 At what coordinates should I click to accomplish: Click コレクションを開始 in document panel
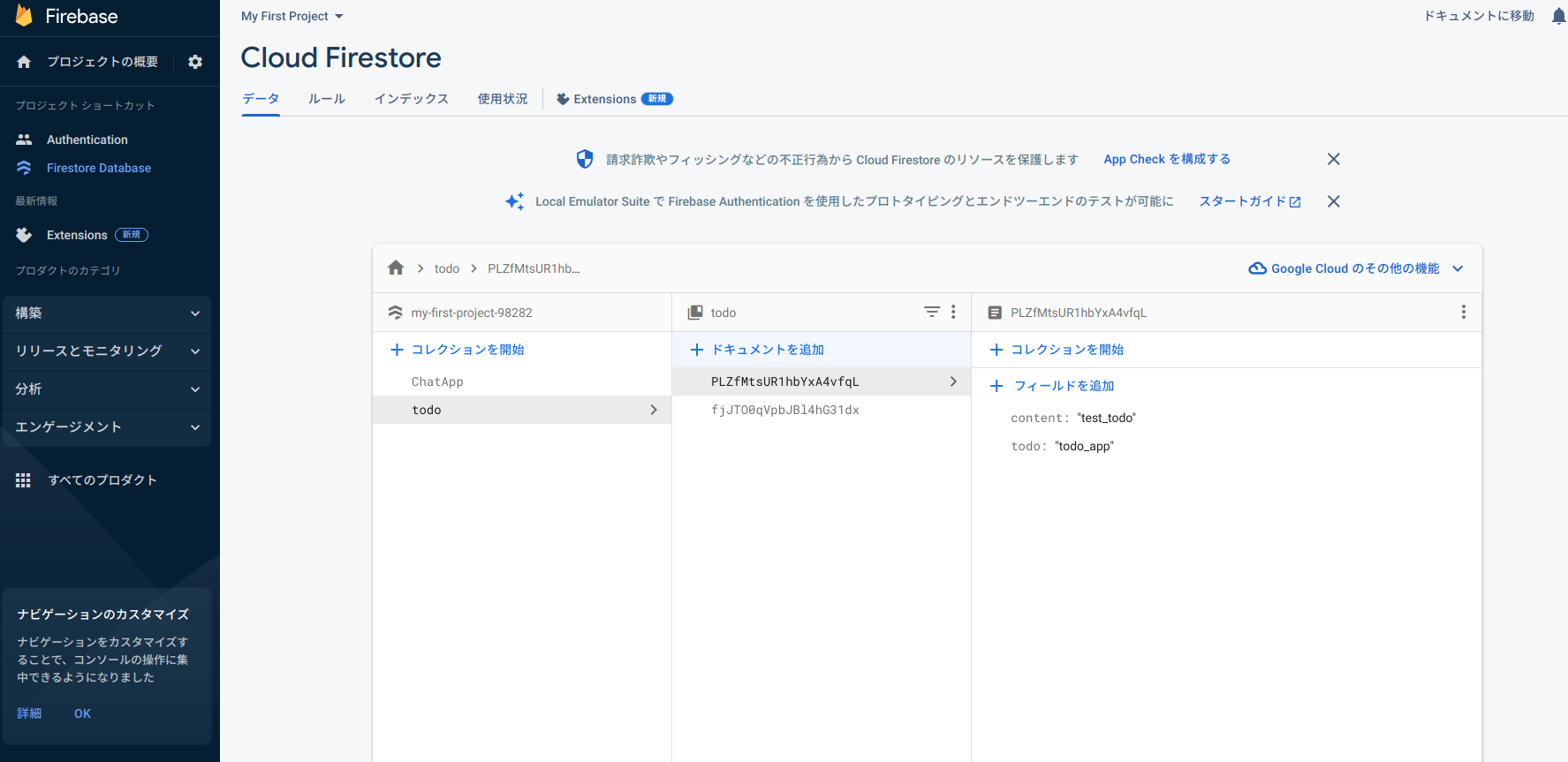[1067, 350]
